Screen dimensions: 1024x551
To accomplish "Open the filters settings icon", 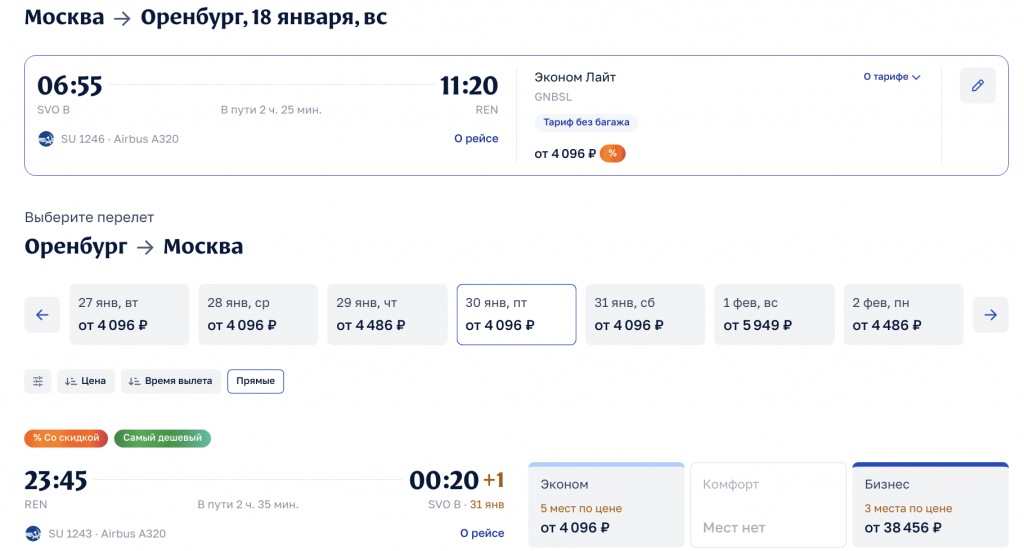I will point(38,381).
